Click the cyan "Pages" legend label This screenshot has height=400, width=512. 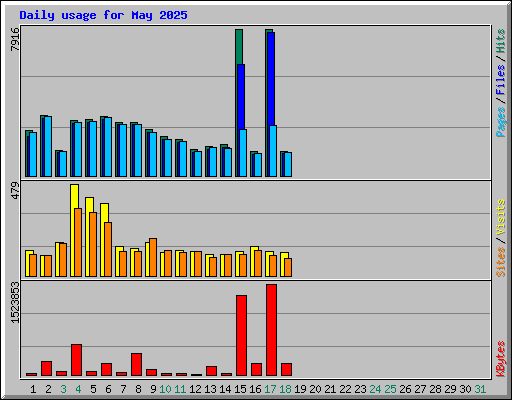(x=501, y=122)
